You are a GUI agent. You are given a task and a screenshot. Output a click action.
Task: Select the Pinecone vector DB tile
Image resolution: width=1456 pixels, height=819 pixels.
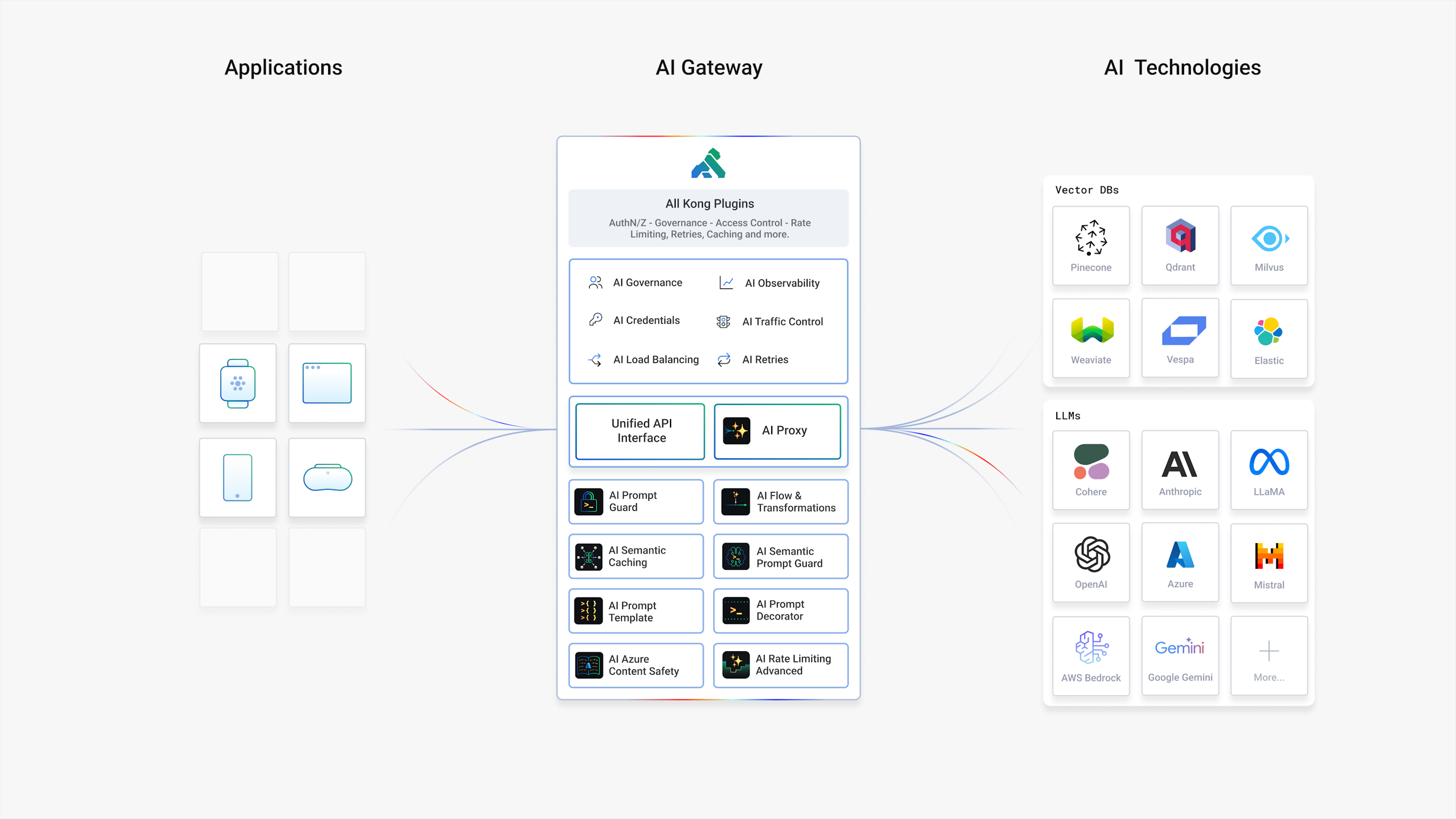(1090, 246)
